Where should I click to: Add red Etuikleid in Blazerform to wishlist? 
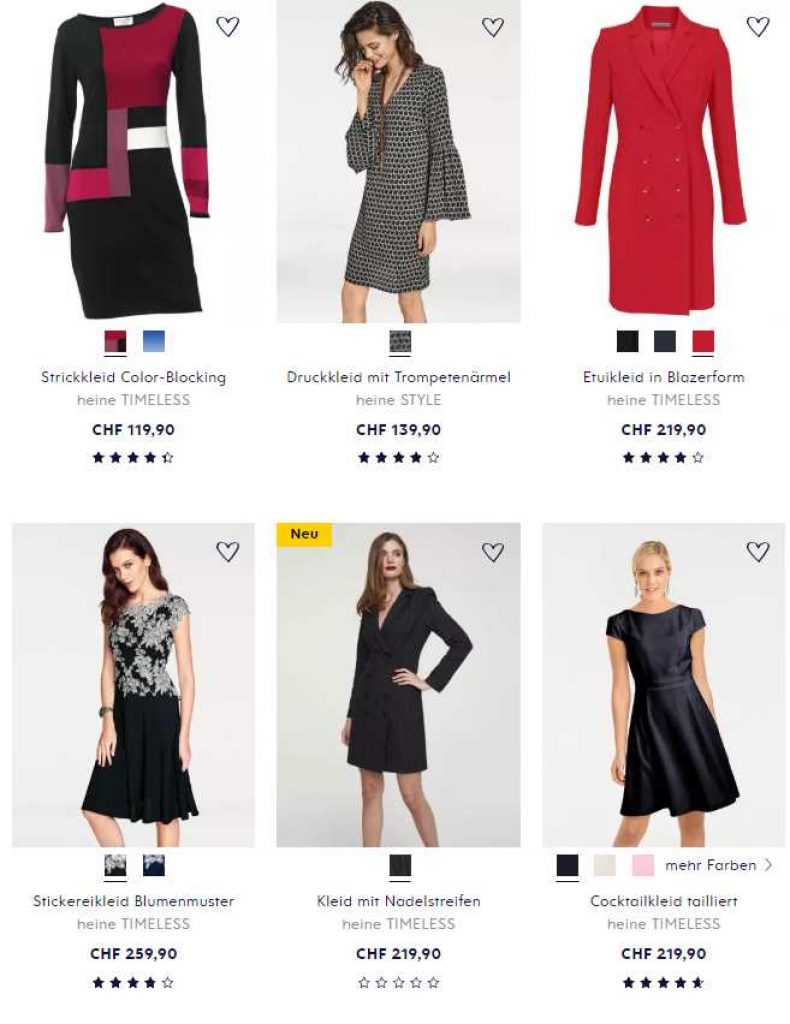point(758,27)
